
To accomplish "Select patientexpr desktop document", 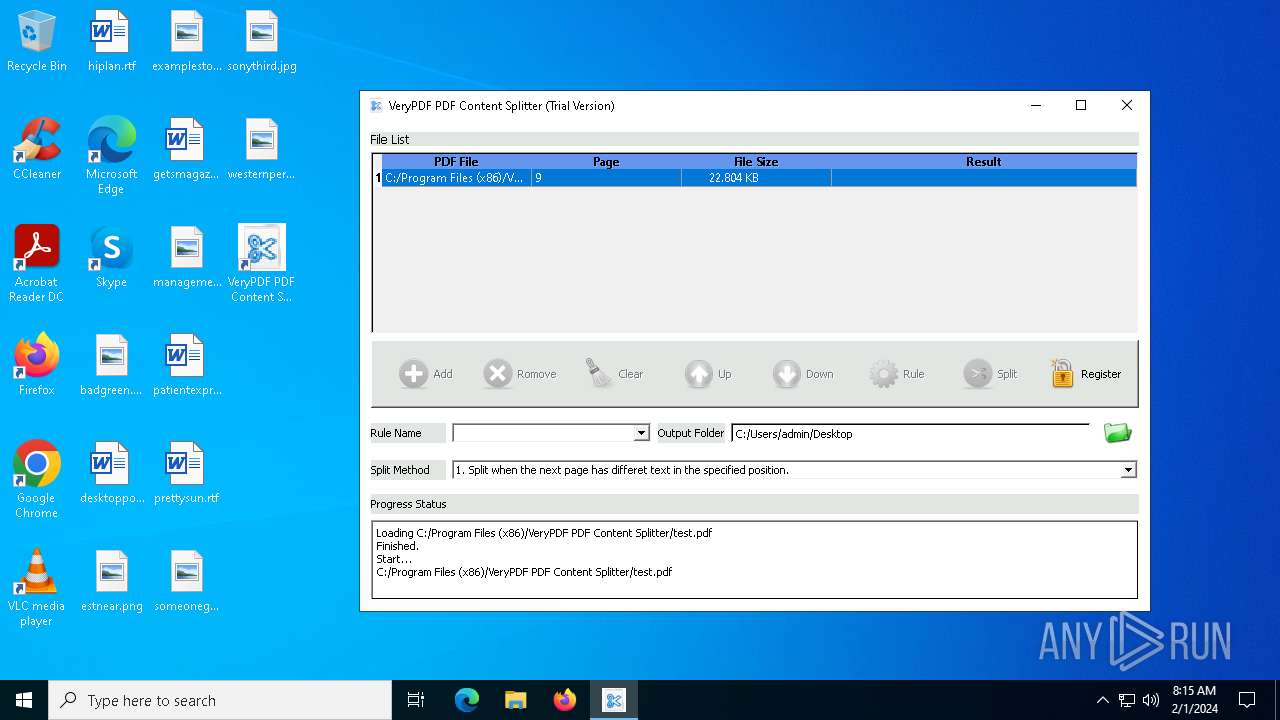I will 187,366.
